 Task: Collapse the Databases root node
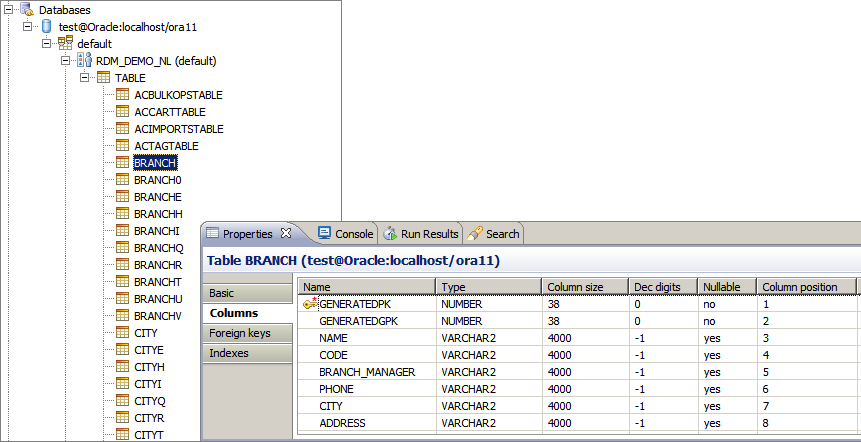[x=9, y=9]
